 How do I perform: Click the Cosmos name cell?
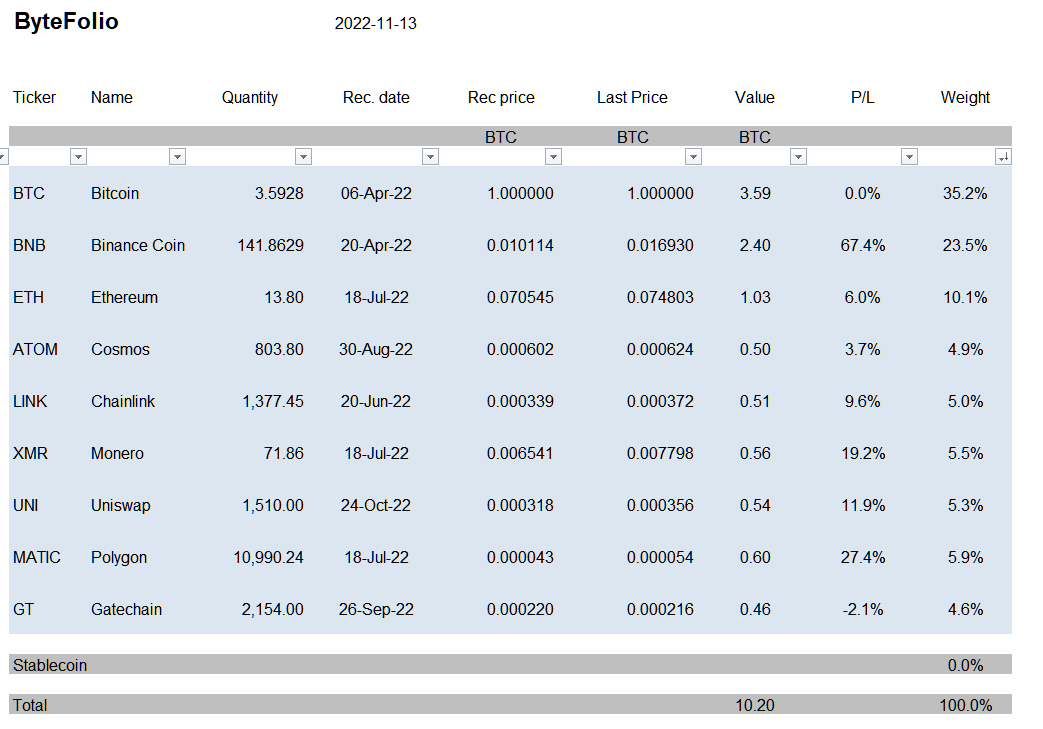coord(120,349)
